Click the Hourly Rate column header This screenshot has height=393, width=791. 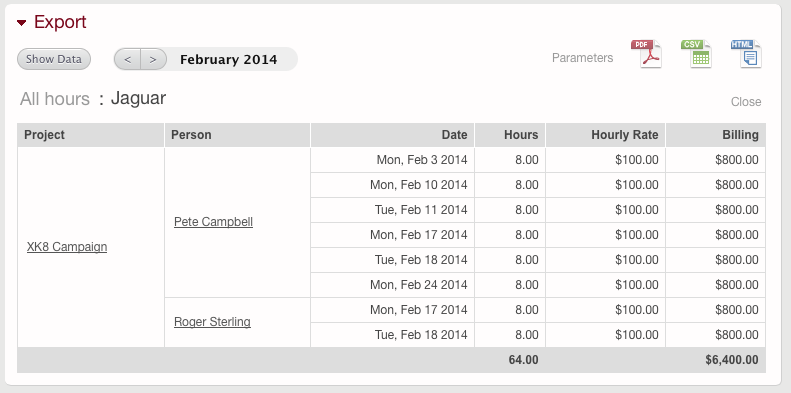click(x=605, y=135)
